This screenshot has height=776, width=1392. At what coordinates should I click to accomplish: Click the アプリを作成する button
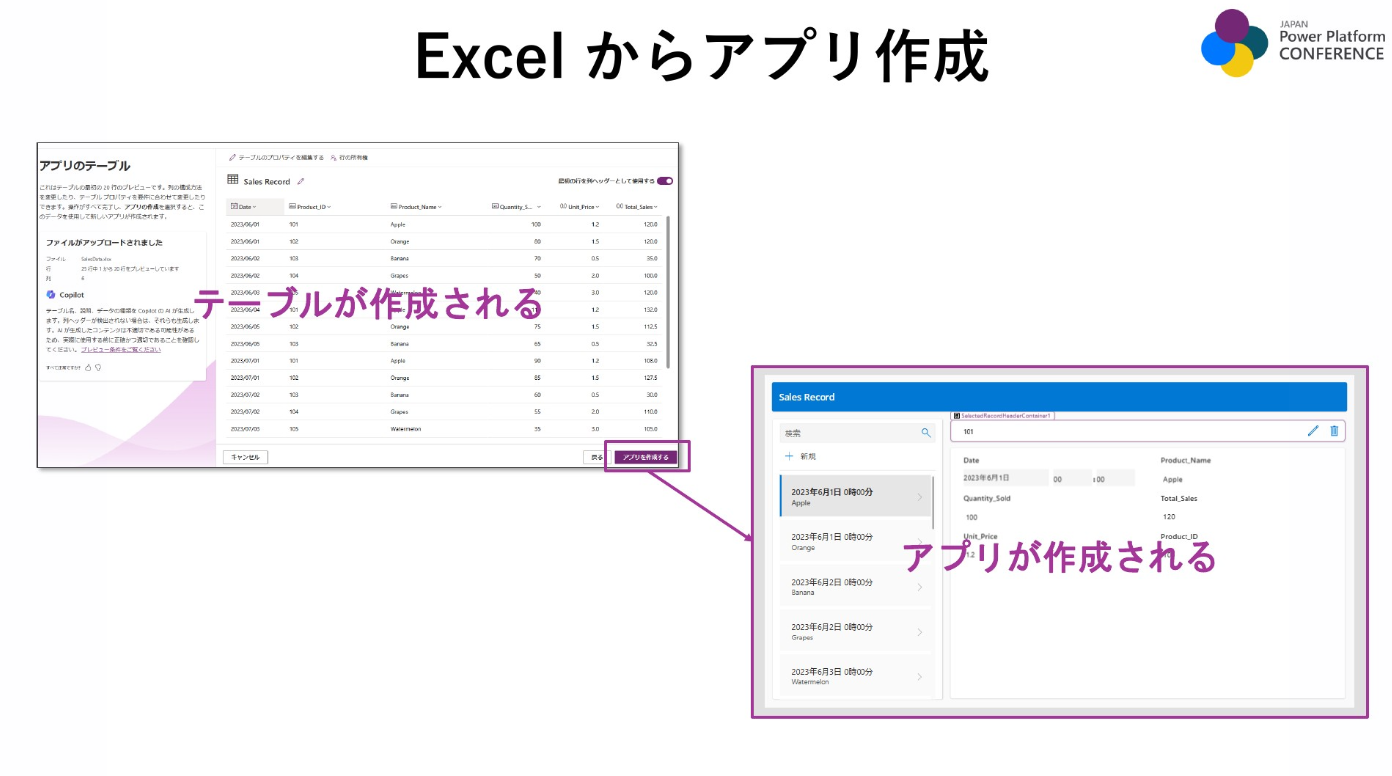646,457
